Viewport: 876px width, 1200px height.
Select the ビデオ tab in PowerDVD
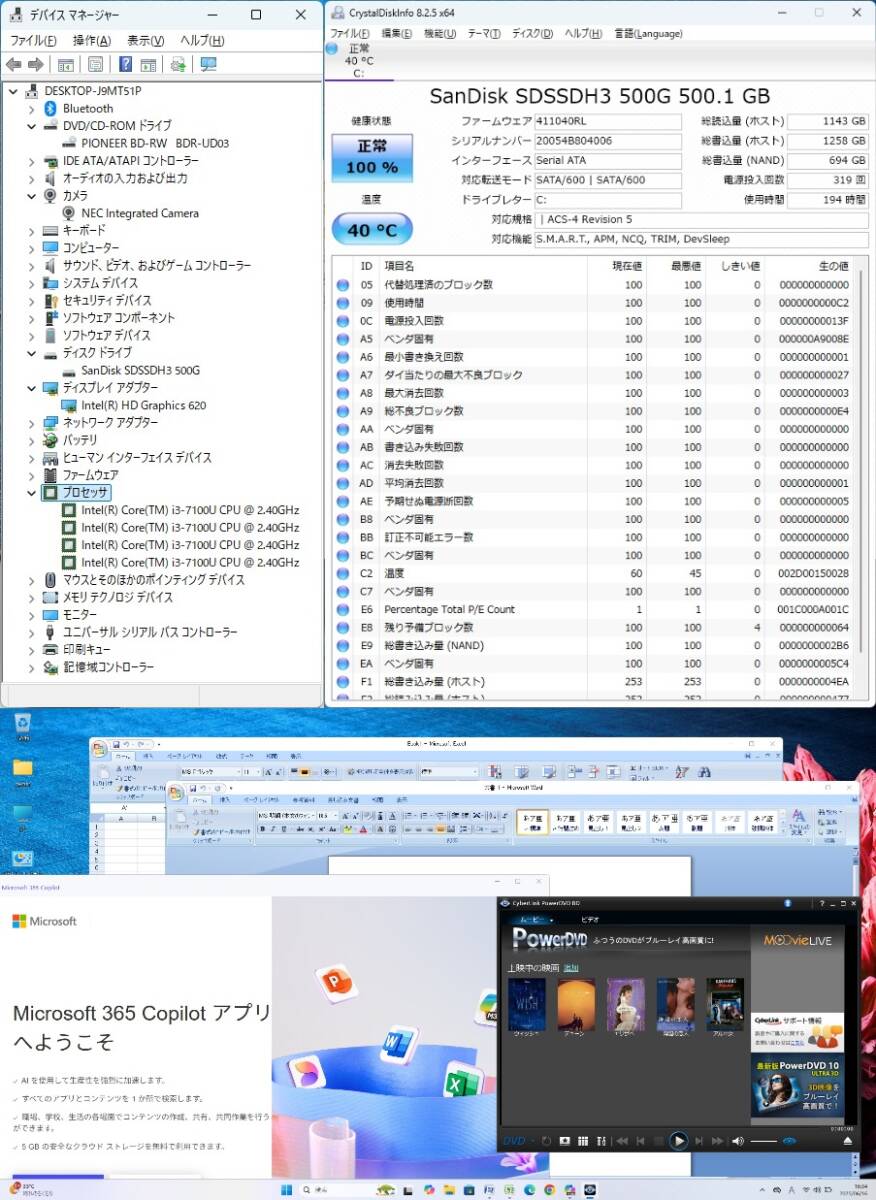coord(591,919)
